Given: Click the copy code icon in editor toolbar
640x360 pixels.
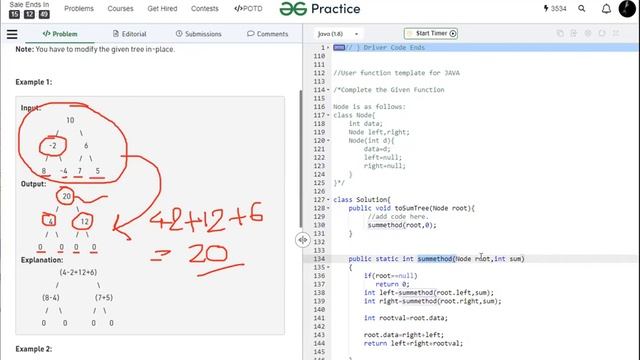Looking at the screenshot, I should (x=560, y=33).
